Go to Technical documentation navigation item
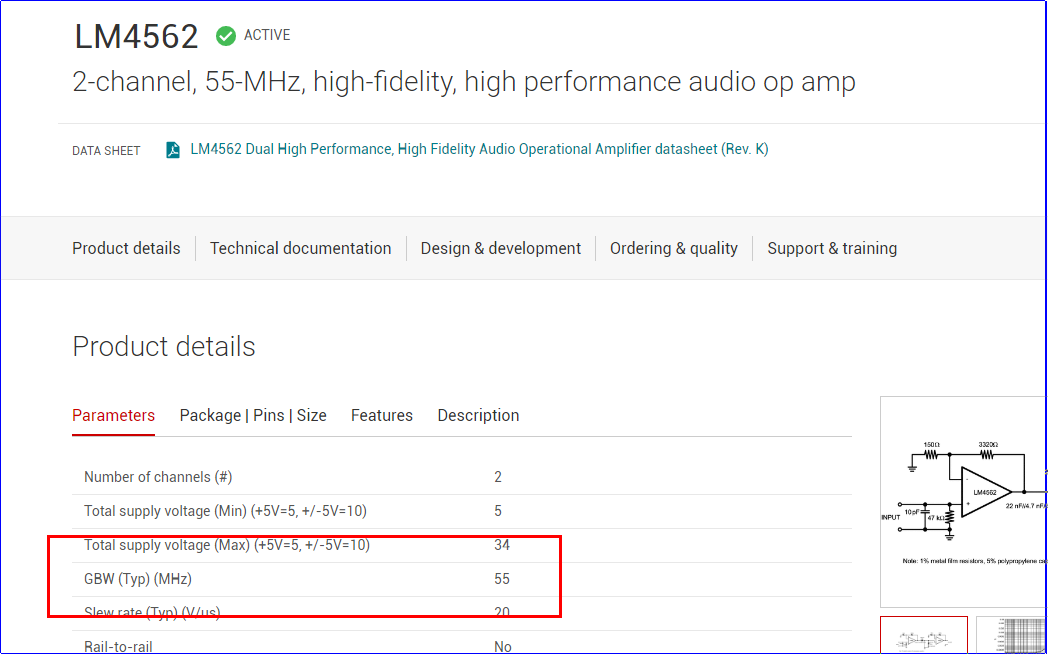The image size is (1048, 654). tap(301, 249)
